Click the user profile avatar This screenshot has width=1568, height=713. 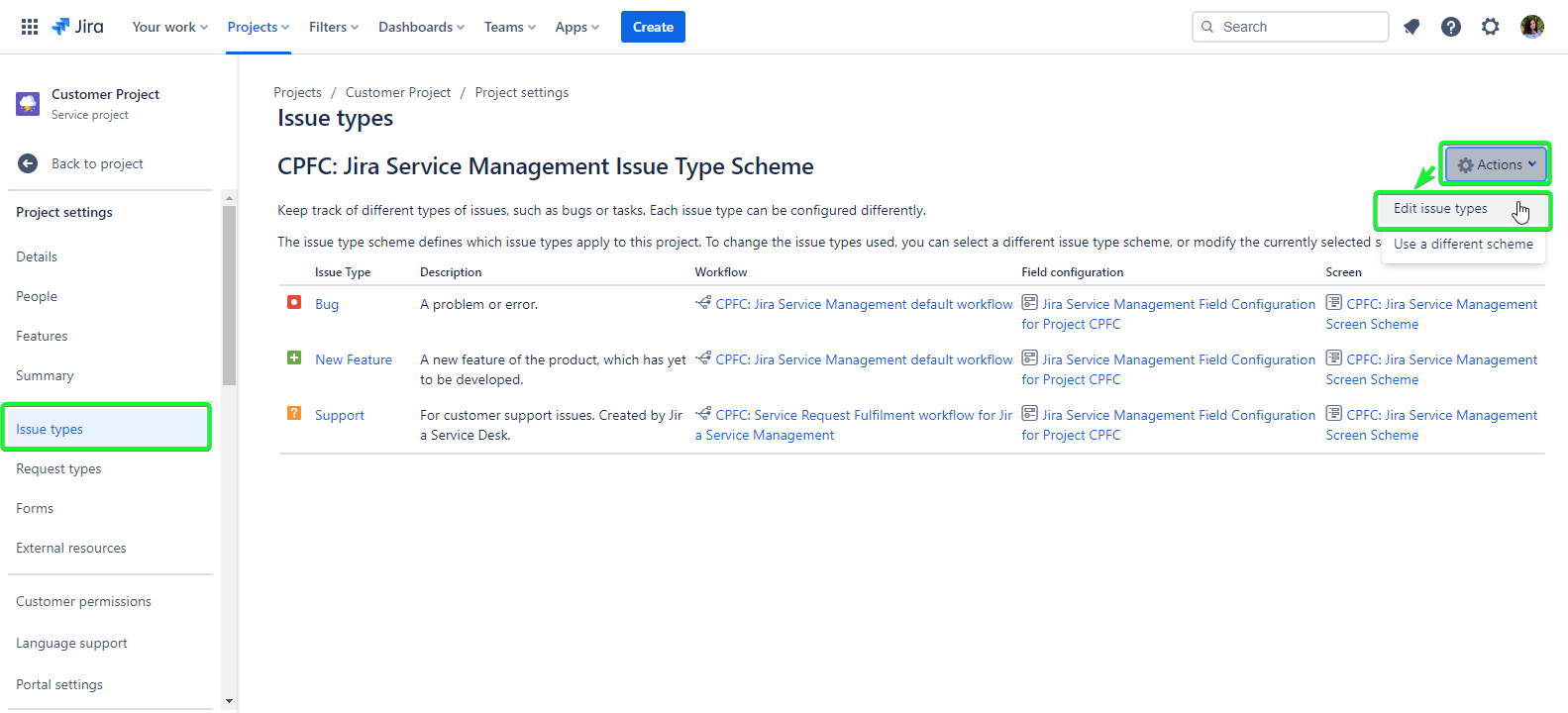tap(1531, 27)
